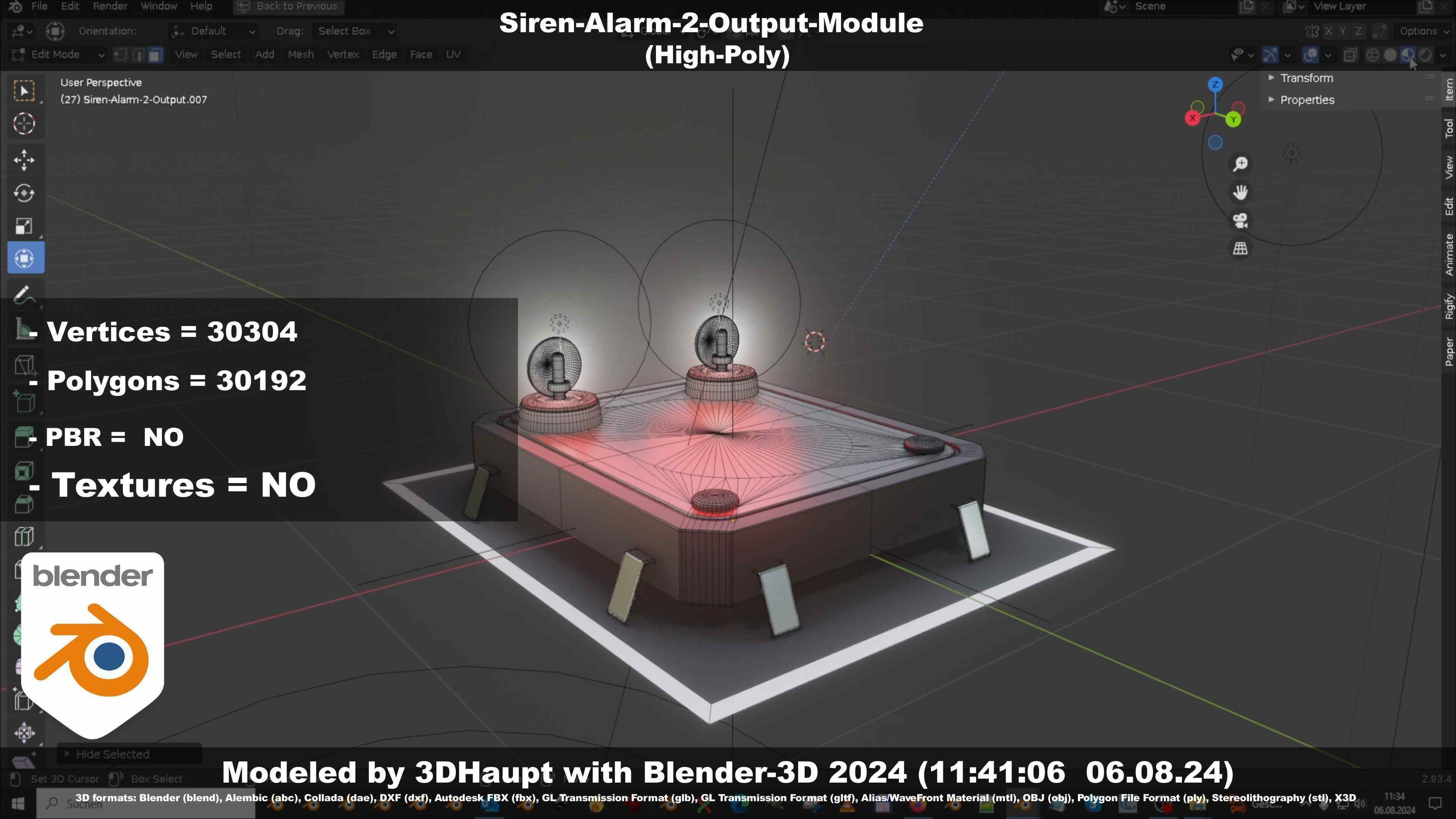Click the Windows Start button
Image resolution: width=1456 pixels, height=819 pixels.
coord(17,803)
